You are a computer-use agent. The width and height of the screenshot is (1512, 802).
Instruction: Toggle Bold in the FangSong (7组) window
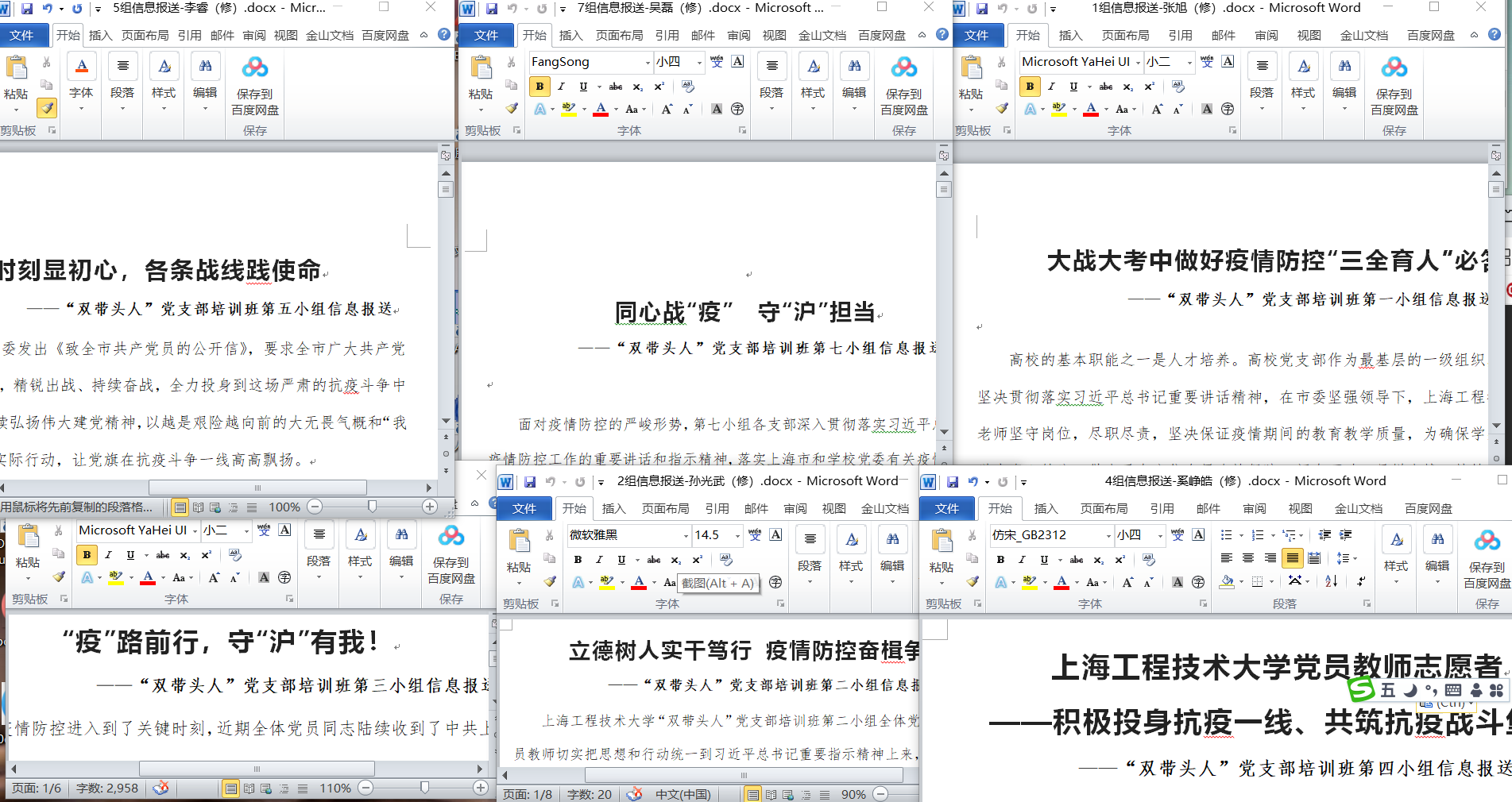click(539, 87)
